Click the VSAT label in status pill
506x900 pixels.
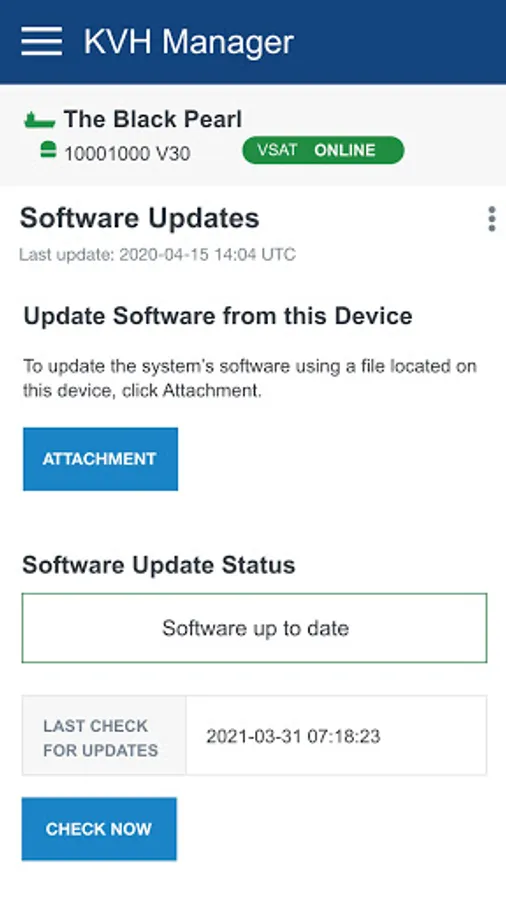[277, 150]
